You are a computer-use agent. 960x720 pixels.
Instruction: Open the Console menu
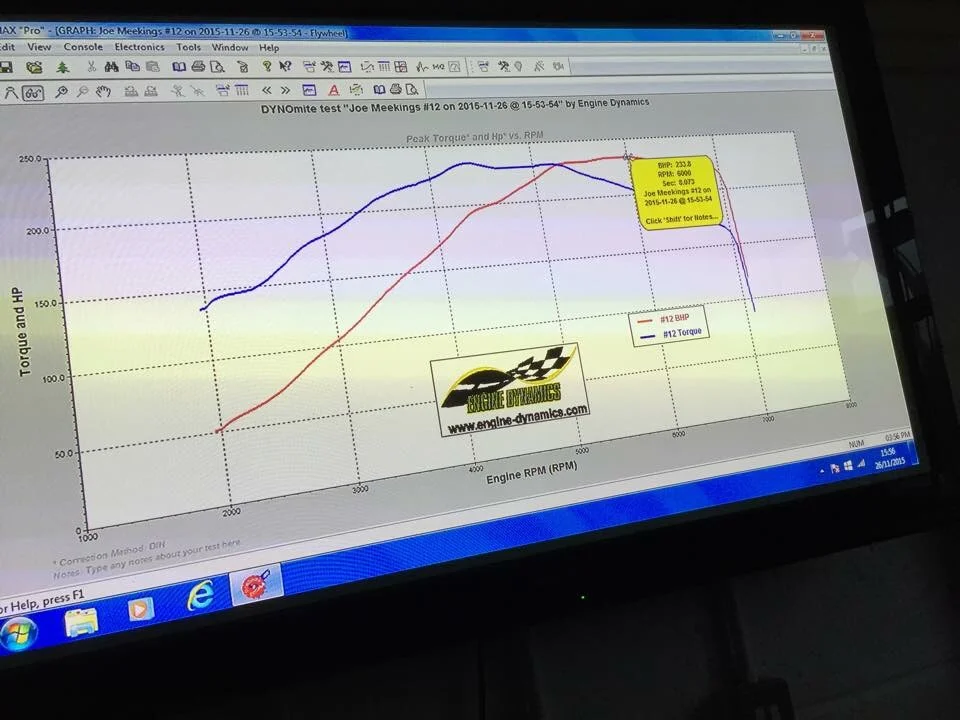[83, 47]
